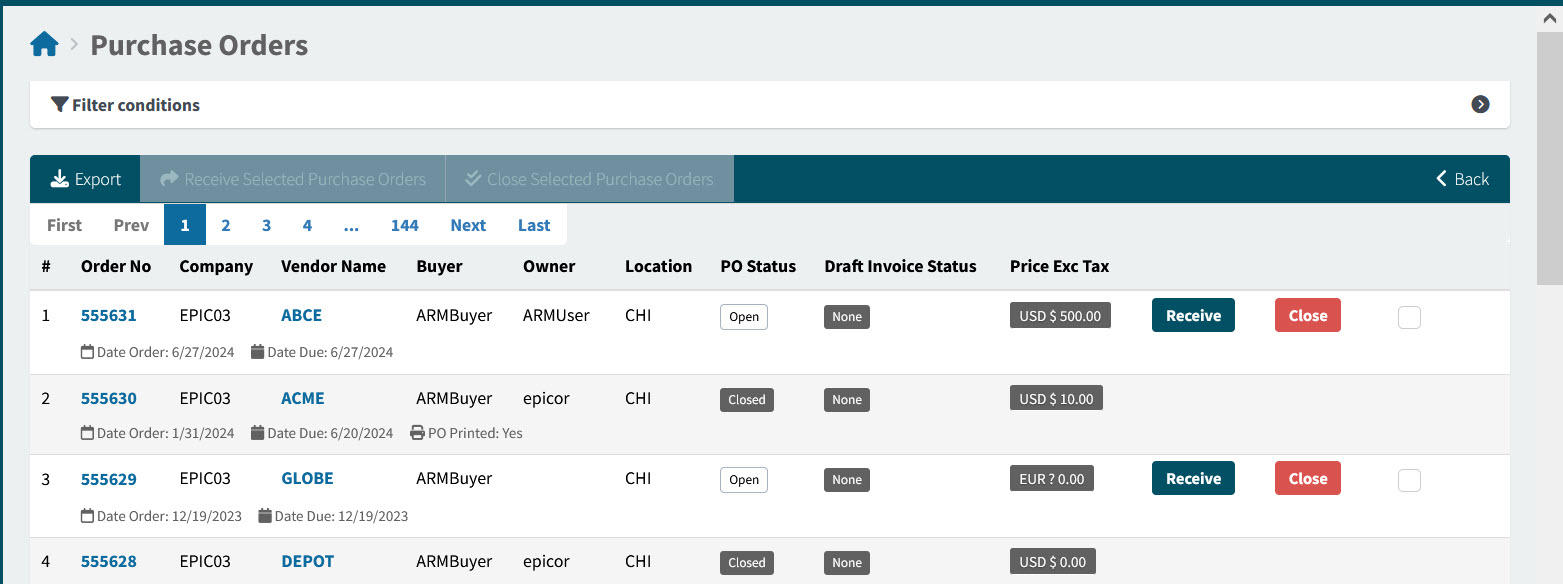Click the Back chevron icon
The height and width of the screenshot is (584, 1563).
coord(1441,179)
